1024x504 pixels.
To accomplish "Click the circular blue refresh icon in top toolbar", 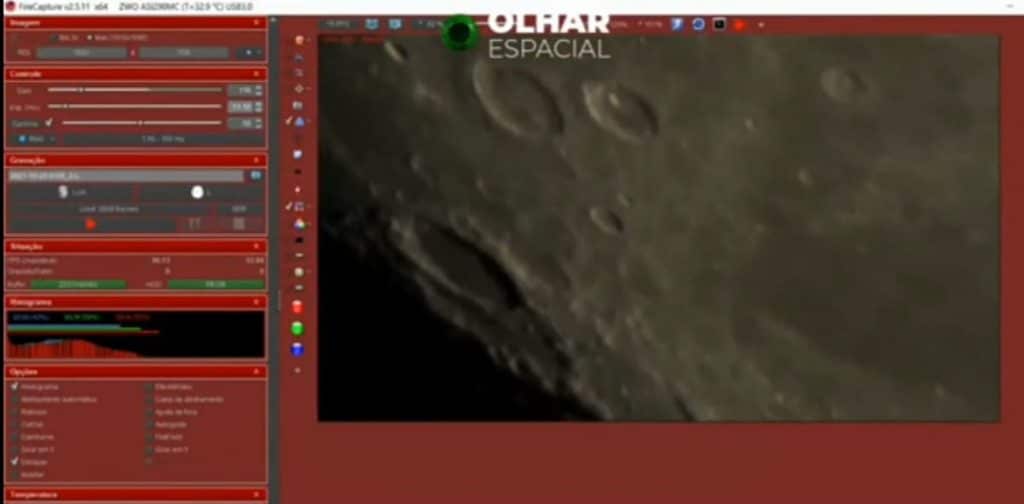I will pyautogui.click(x=698, y=24).
